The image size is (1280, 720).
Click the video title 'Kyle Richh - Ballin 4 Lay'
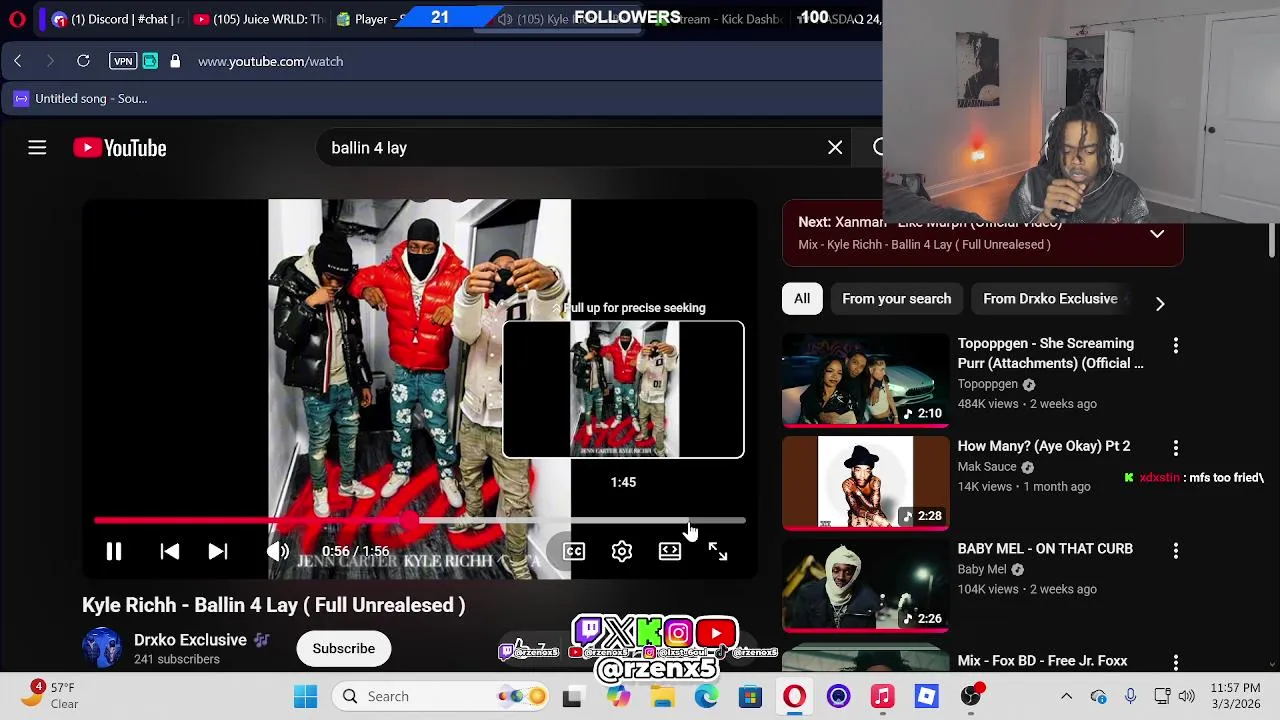click(x=274, y=605)
